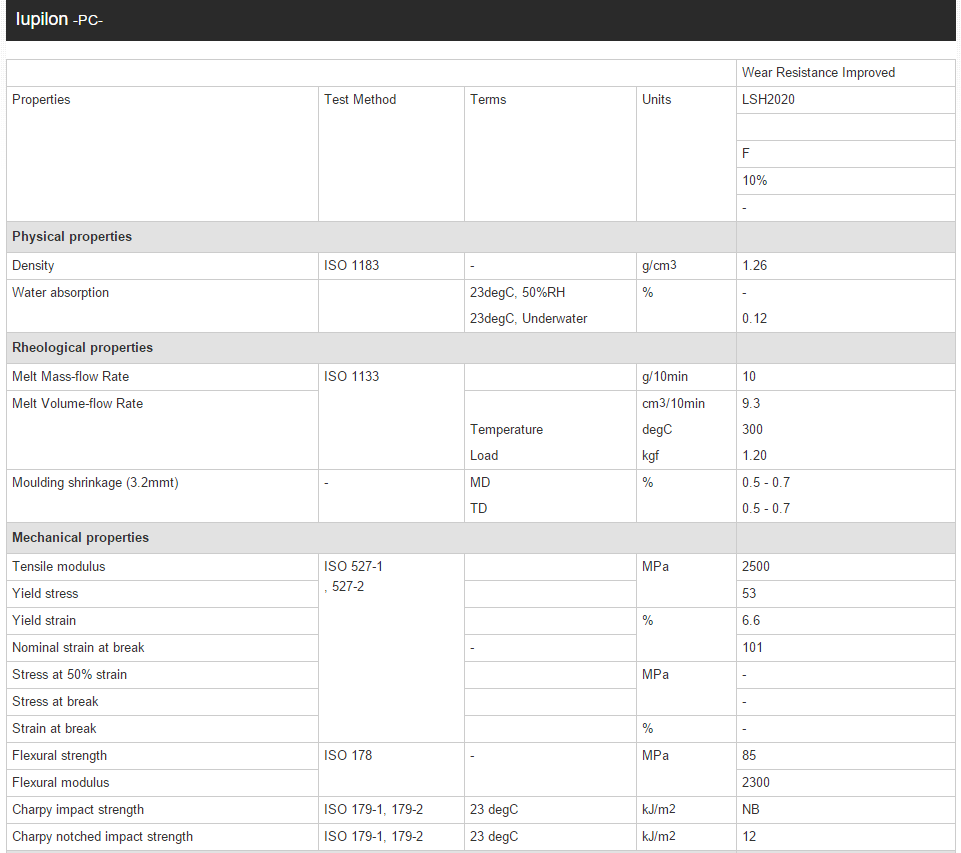This screenshot has height=853, width=961.
Task: Select the LSH2020 grade column header
Action: (x=768, y=100)
